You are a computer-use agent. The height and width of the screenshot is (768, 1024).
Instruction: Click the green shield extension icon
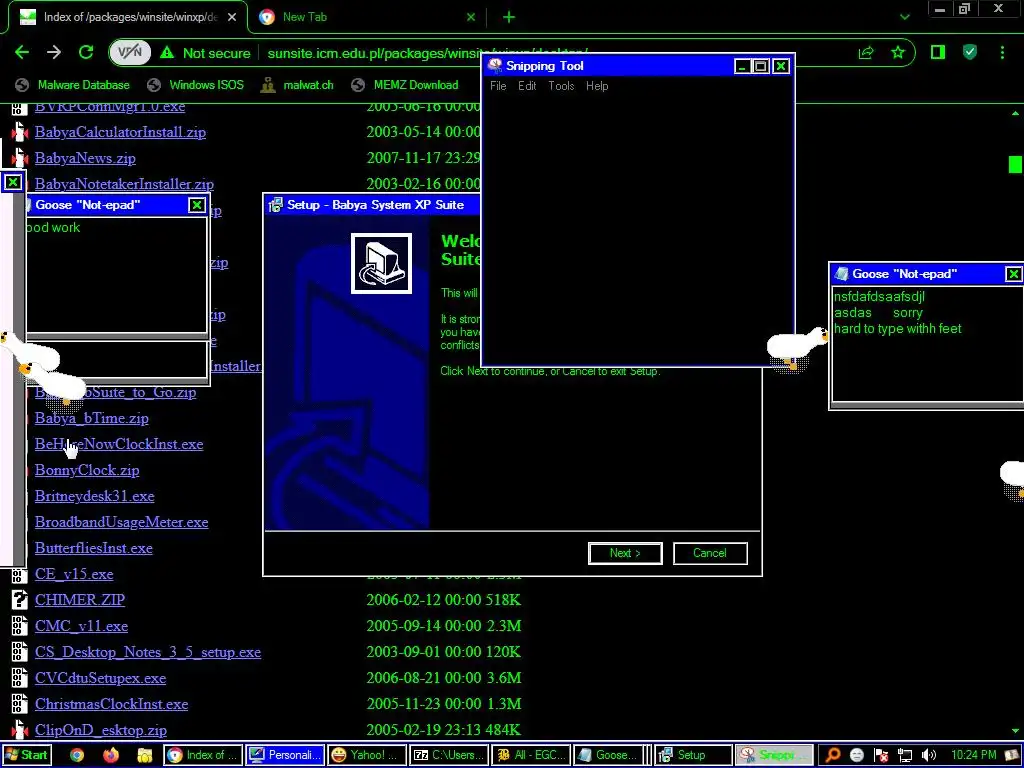click(x=970, y=53)
